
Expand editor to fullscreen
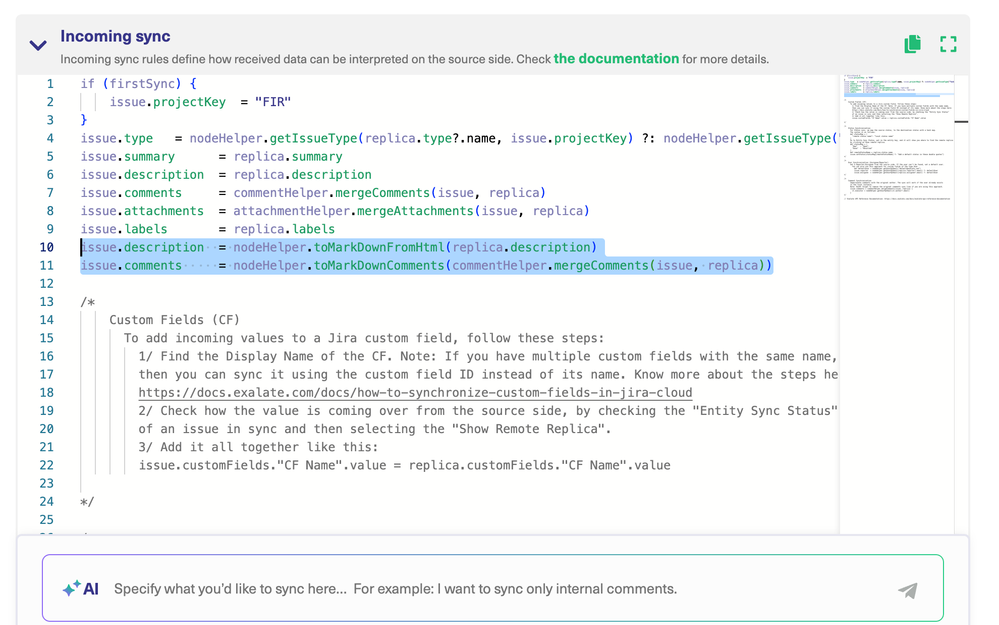pyautogui.click(x=948, y=44)
